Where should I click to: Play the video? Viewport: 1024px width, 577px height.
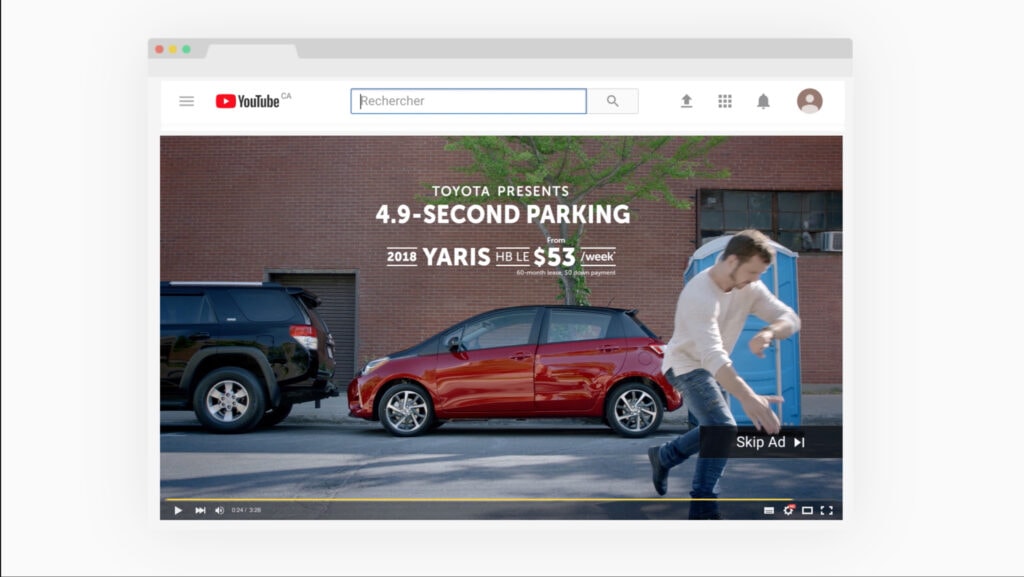[178, 510]
